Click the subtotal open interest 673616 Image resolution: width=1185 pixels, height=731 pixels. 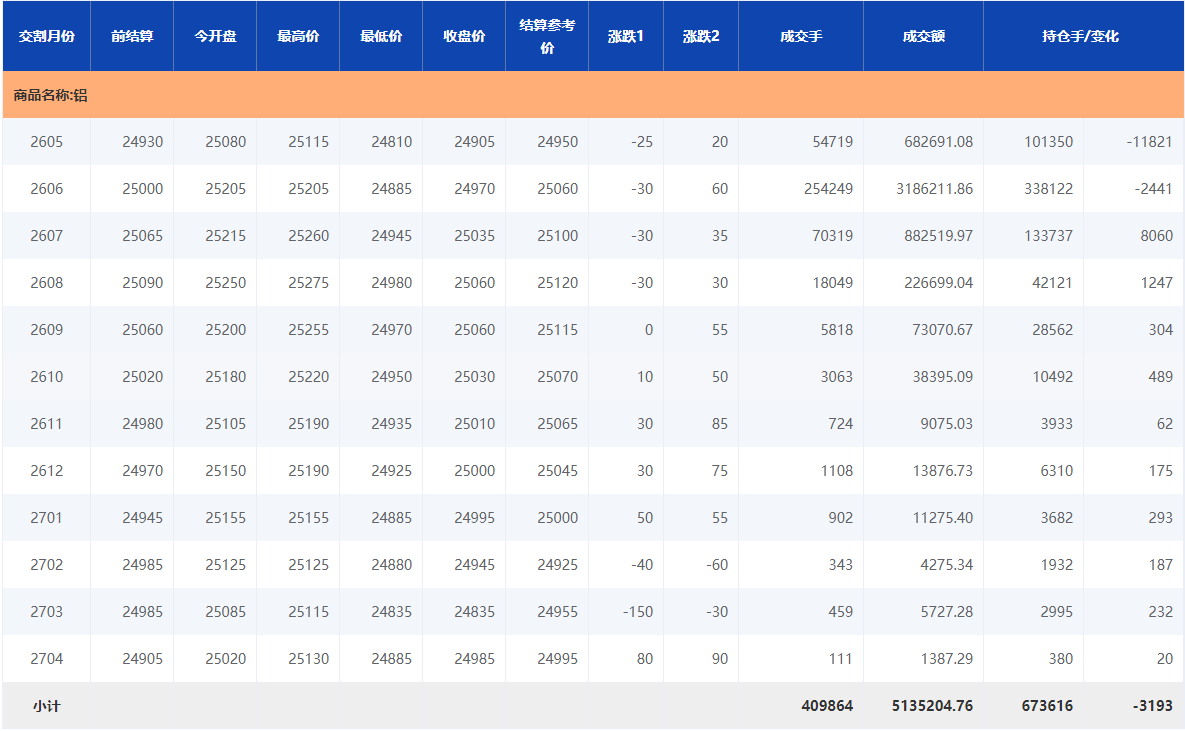[1047, 706]
